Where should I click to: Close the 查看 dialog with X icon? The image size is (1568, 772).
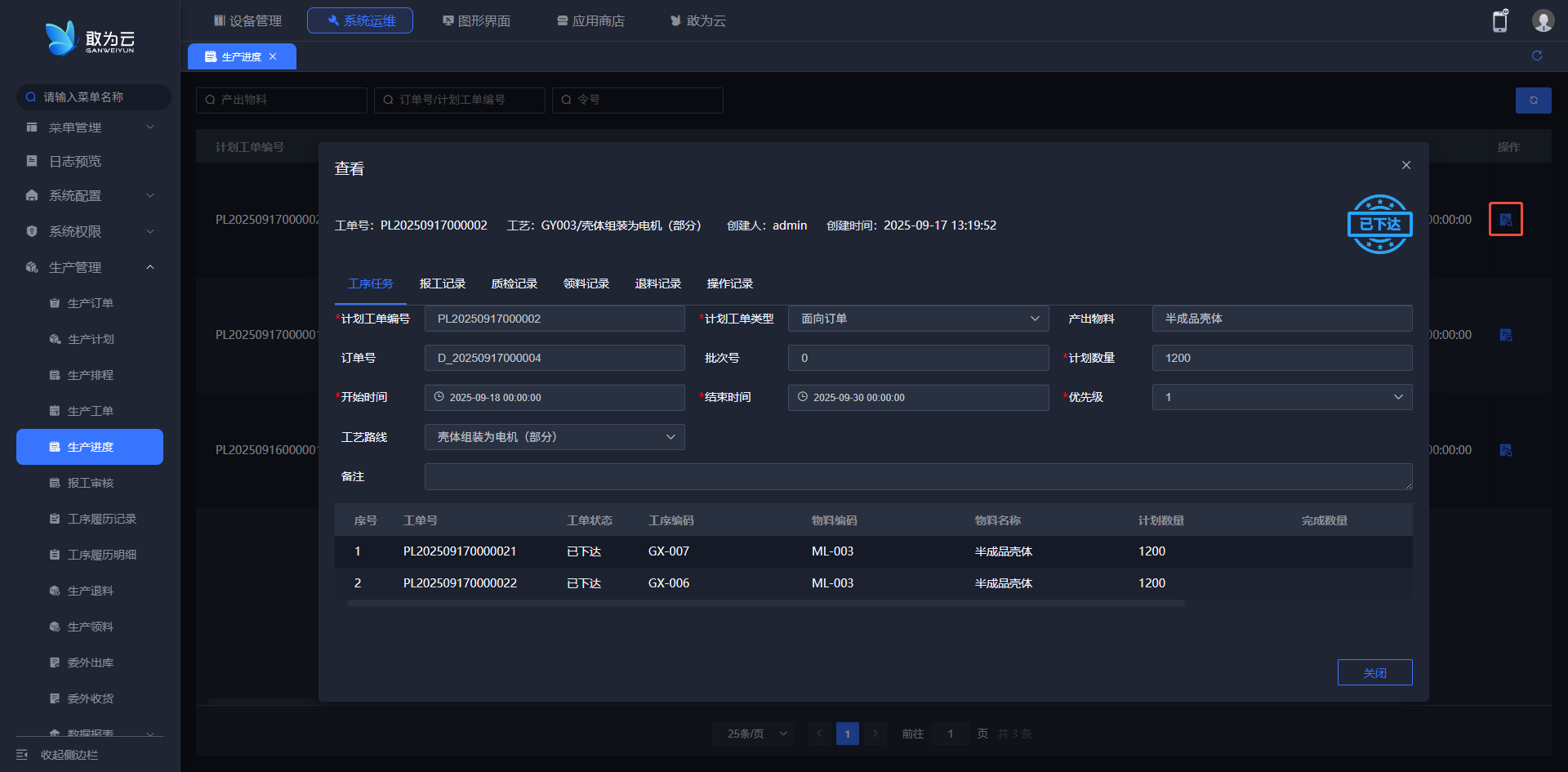coord(1405,165)
